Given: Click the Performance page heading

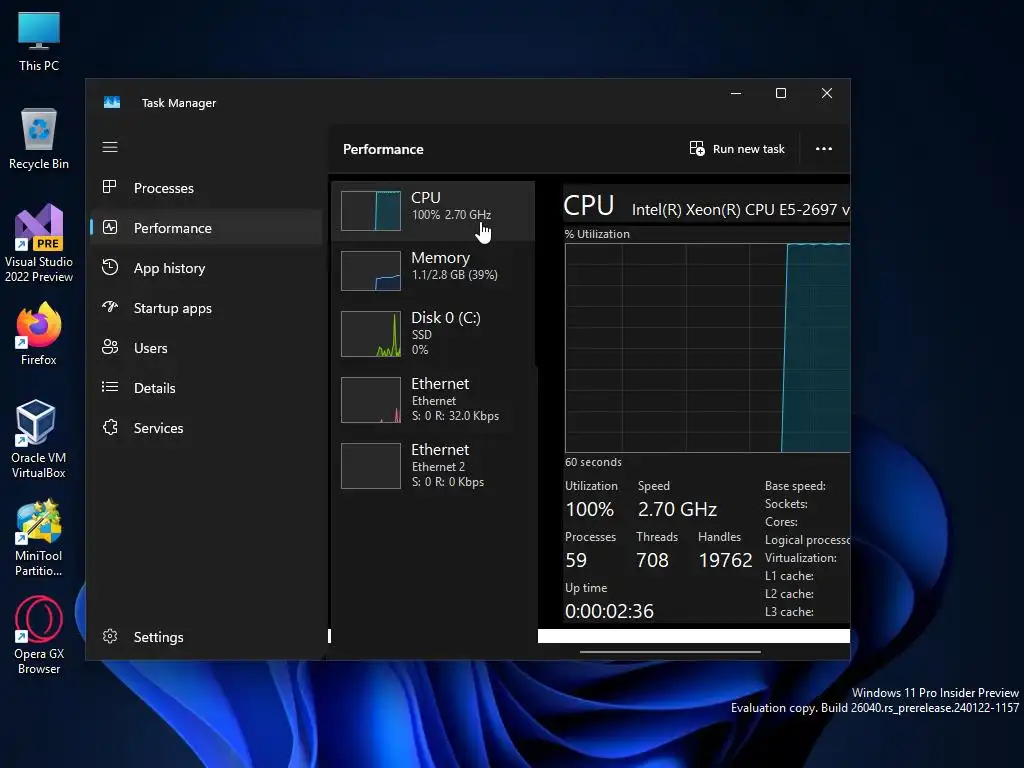Looking at the screenshot, I should (x=383, y=149).
